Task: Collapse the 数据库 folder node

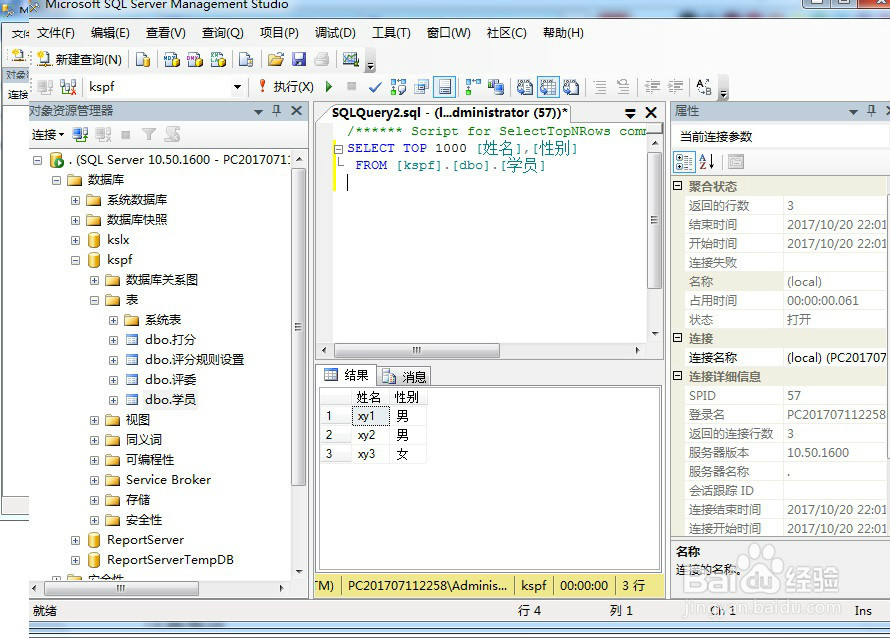Action: [x=56, y=181]
